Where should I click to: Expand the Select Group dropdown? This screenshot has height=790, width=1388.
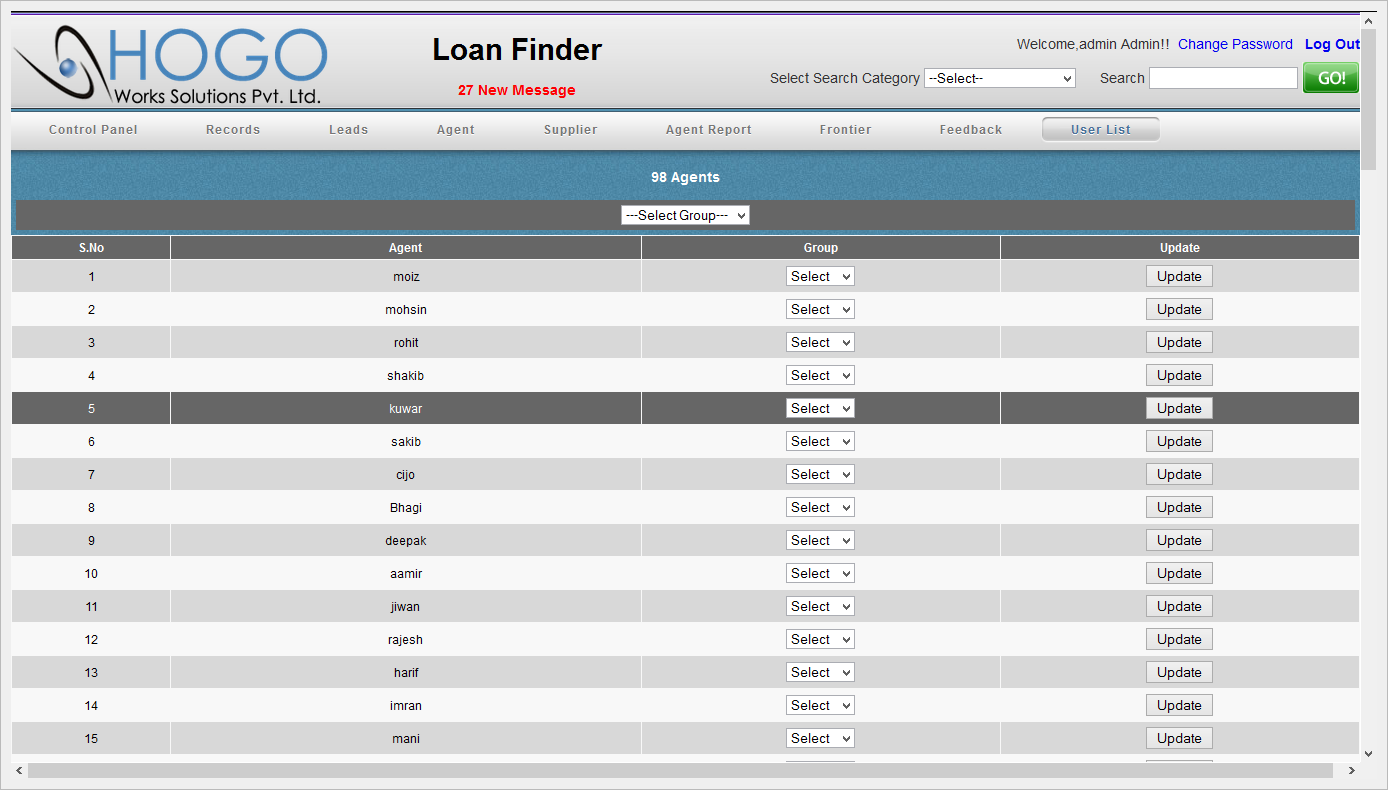point(685,215)
